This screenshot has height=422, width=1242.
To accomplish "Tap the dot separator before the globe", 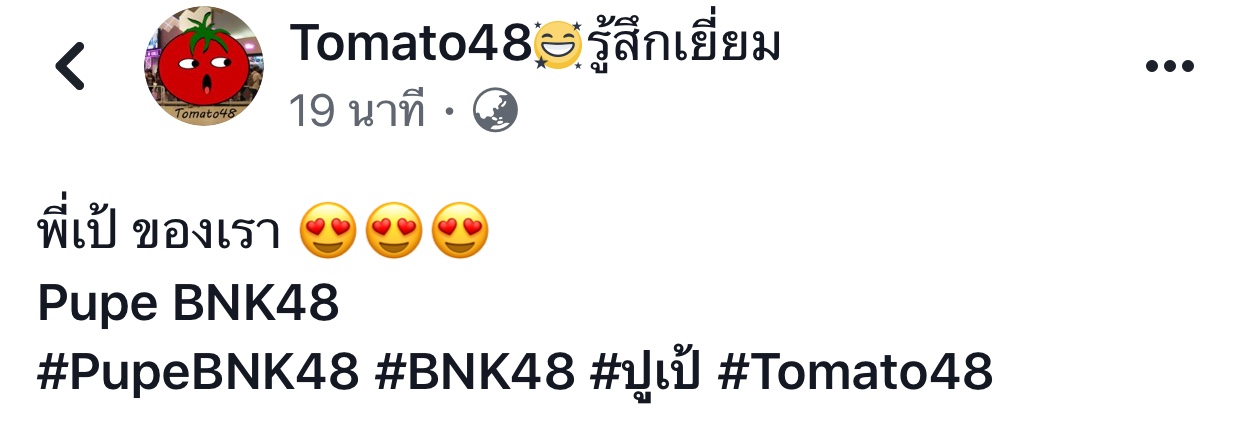I will pos(448,112).
